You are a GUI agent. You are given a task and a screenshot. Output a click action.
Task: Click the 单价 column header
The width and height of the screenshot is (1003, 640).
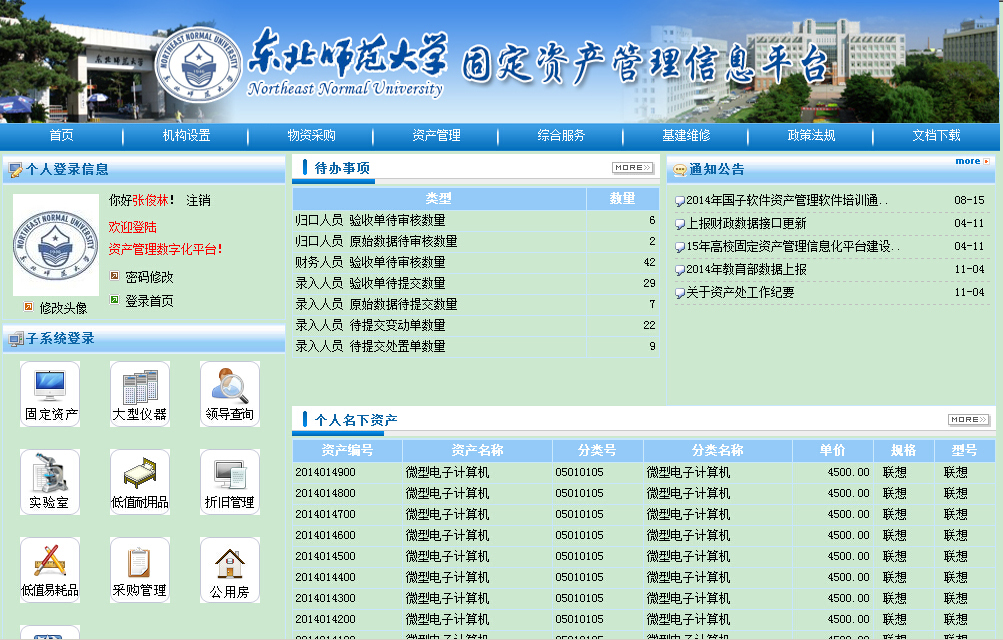coord(833,451)
